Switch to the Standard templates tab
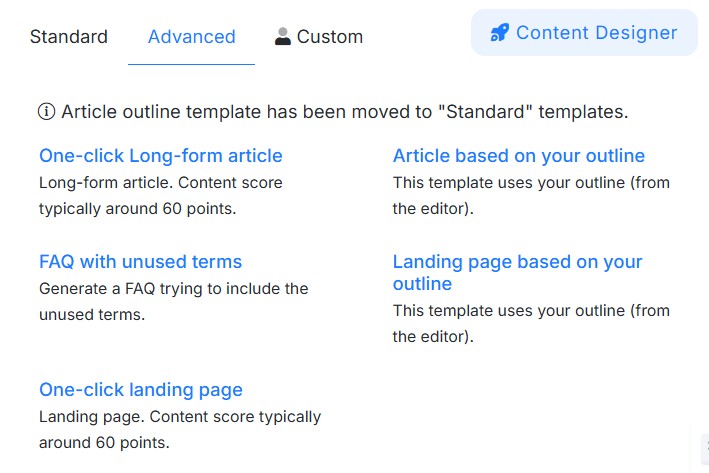The width and height of the screenshot is (709, 473). click(x=69, y=37)
